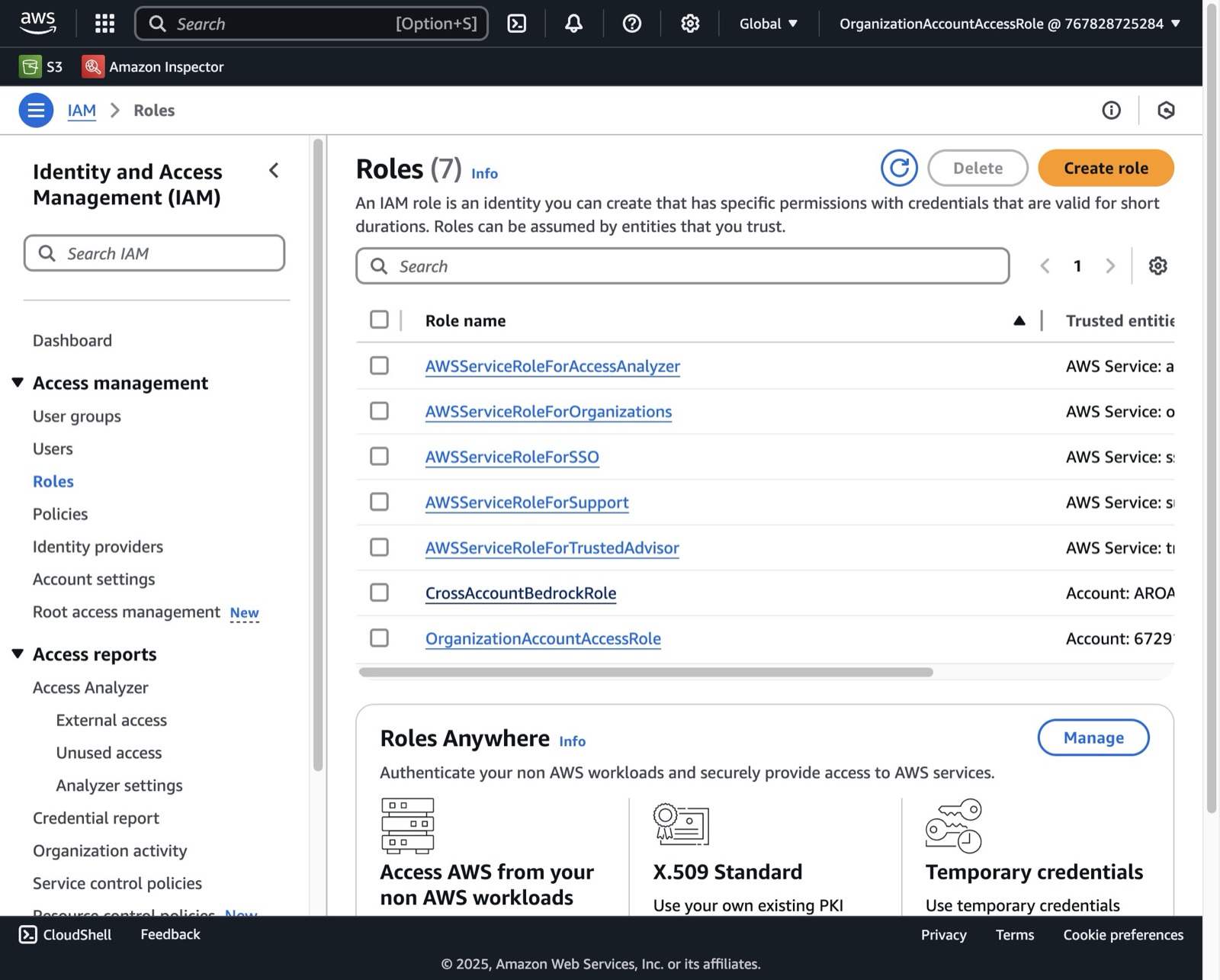
Task: Collapse the Access reports section
Action: click(x=18, y=654)
